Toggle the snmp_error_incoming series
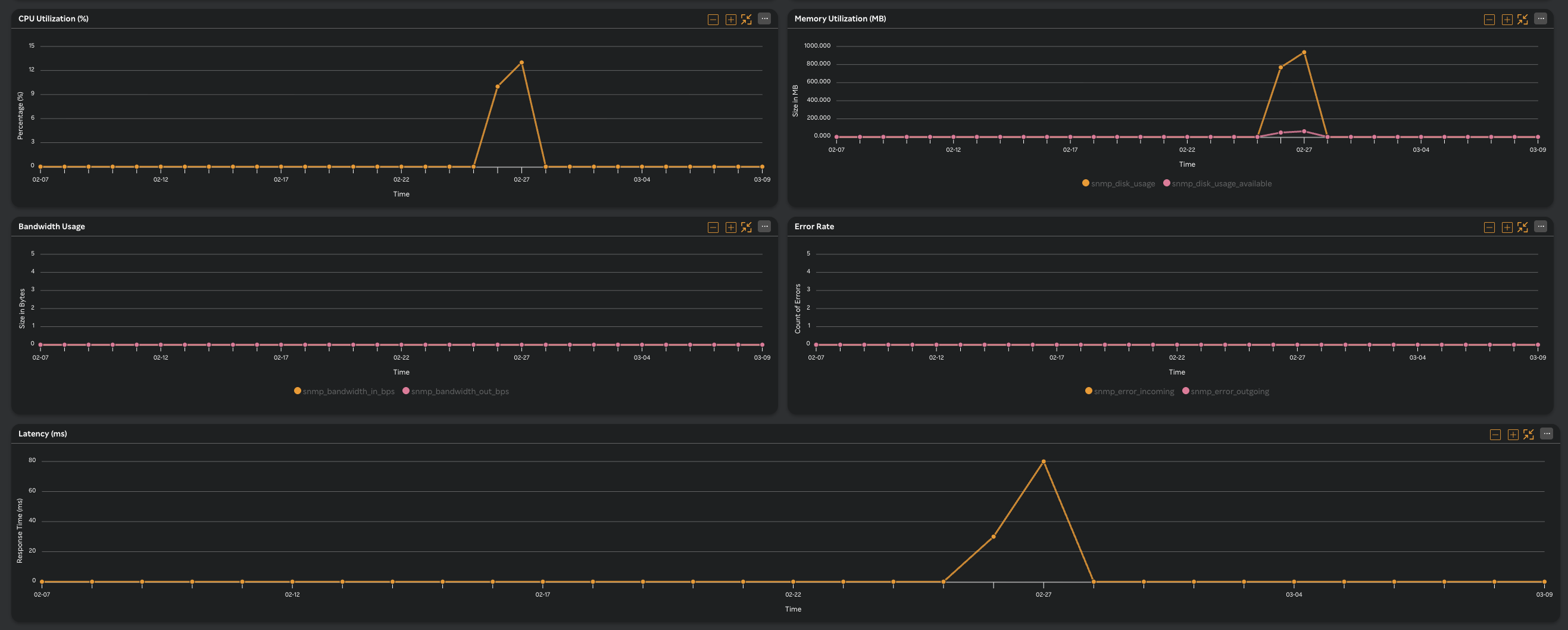The width and height of the screenshot is (1568, 630). (x=1134, y=391)
